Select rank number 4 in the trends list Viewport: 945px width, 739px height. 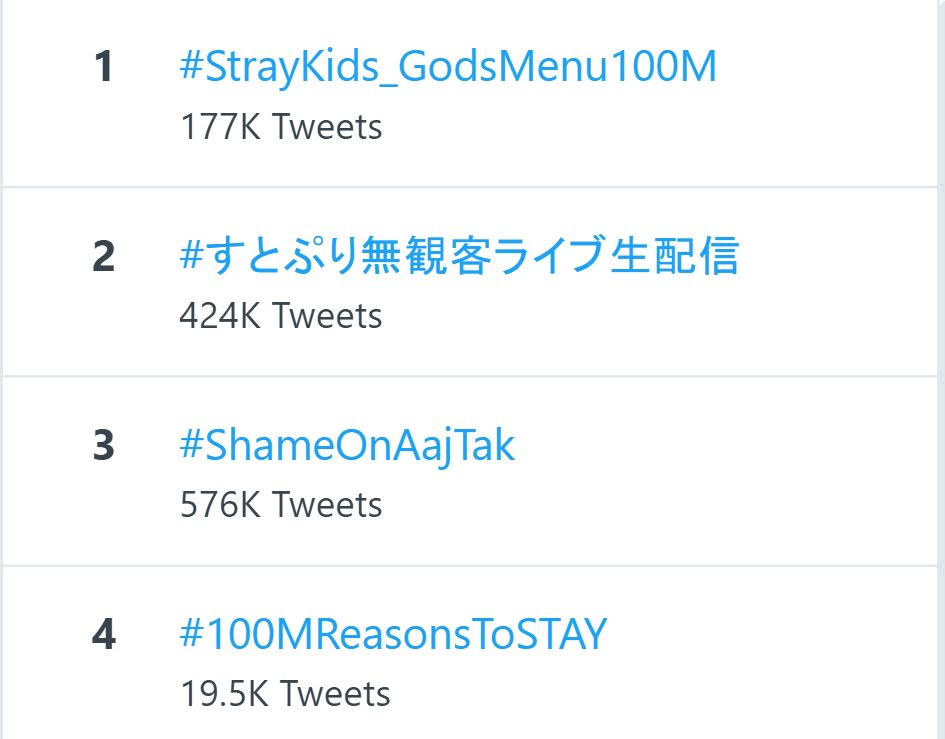(104, 634)
